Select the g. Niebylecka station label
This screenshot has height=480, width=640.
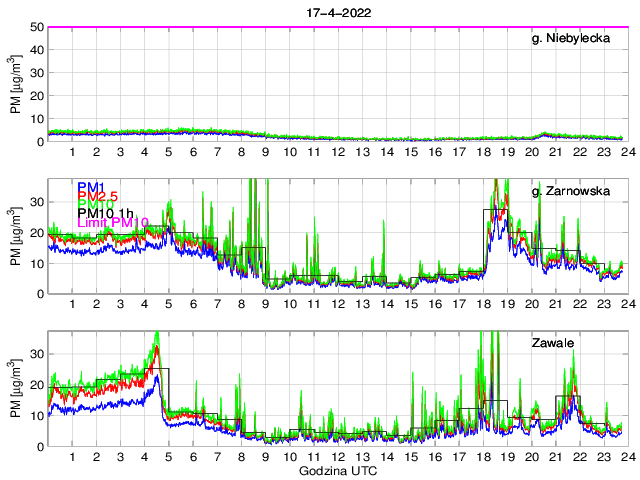pos(571,38)
